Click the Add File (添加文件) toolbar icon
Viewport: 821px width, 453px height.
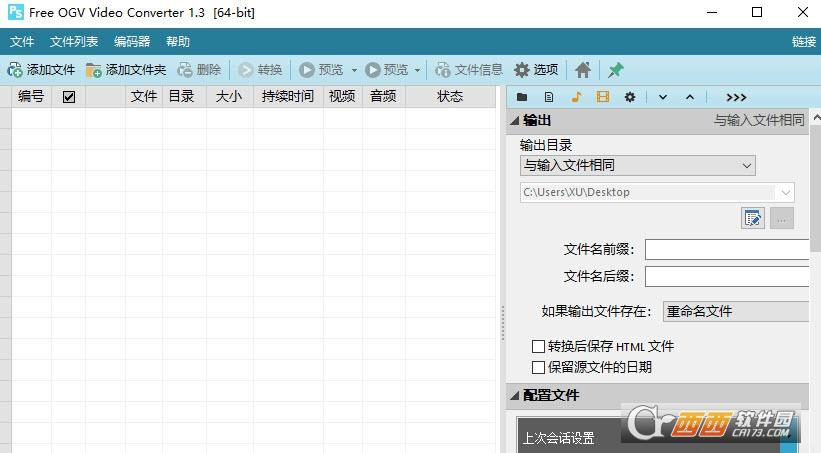coord(16,70)
